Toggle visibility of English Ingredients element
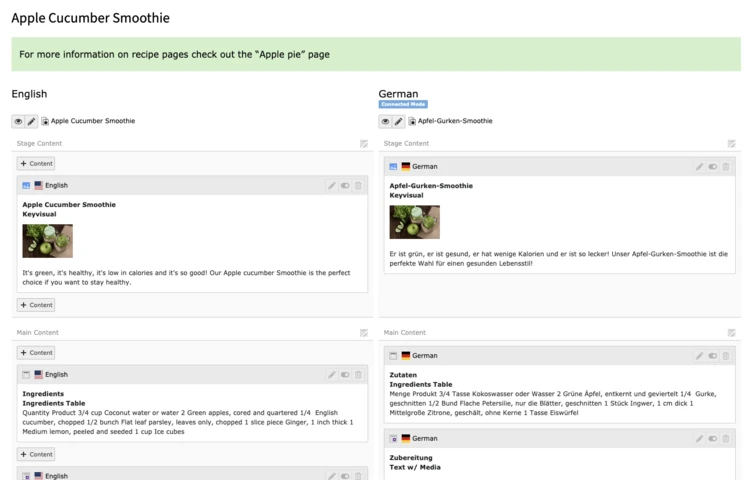The width and height of the screenshot is (752, 480). pos(345,375)
